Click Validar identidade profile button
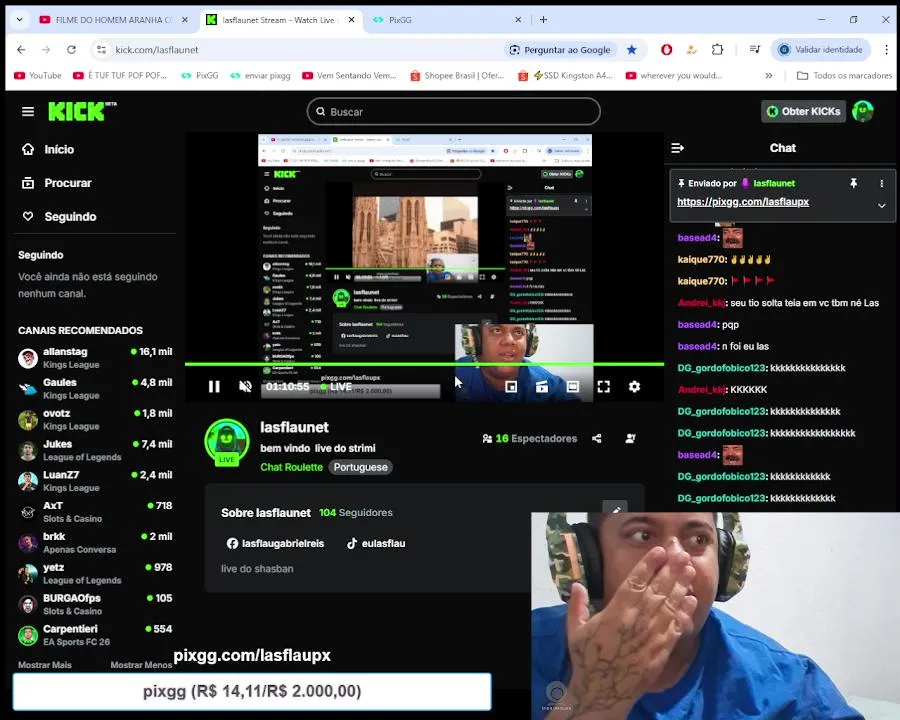 (x=821, y=50)
